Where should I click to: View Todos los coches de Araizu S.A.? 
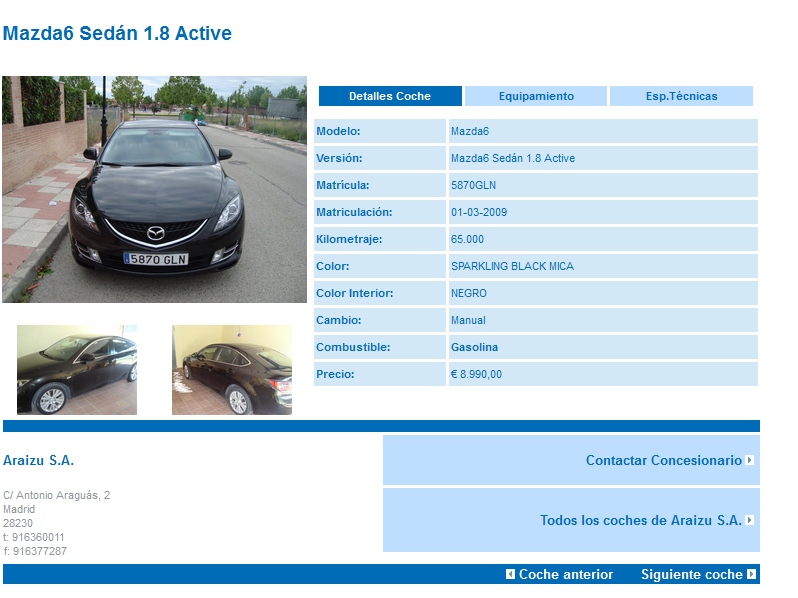tap(641, 521)
